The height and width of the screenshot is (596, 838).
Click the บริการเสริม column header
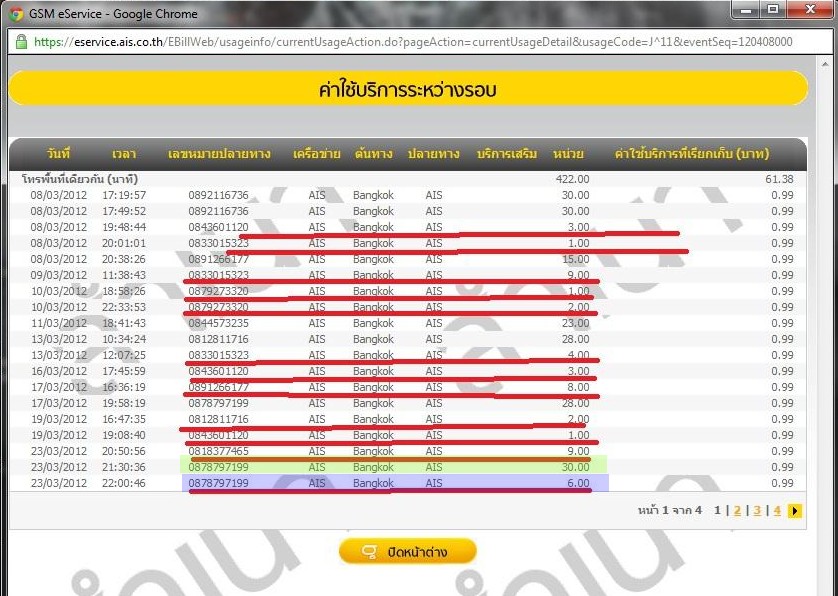(507, 154)
